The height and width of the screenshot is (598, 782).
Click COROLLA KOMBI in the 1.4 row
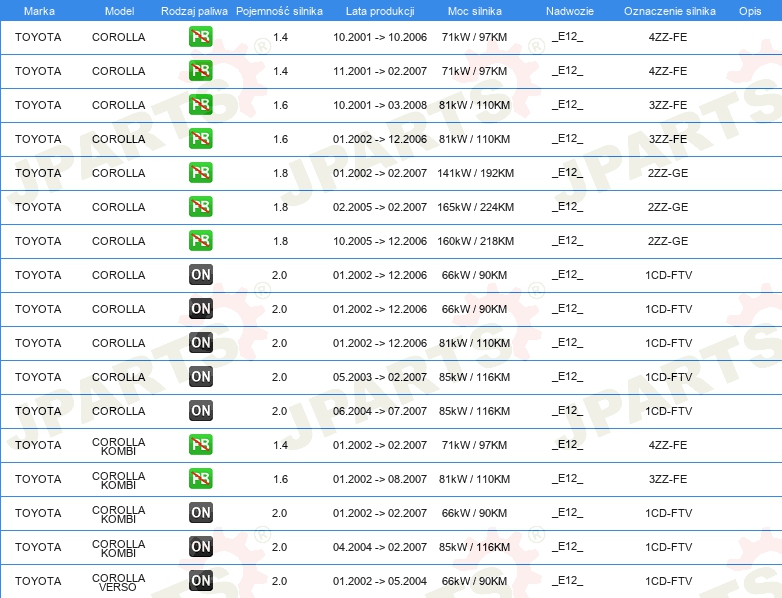click(x=119, y=446)
